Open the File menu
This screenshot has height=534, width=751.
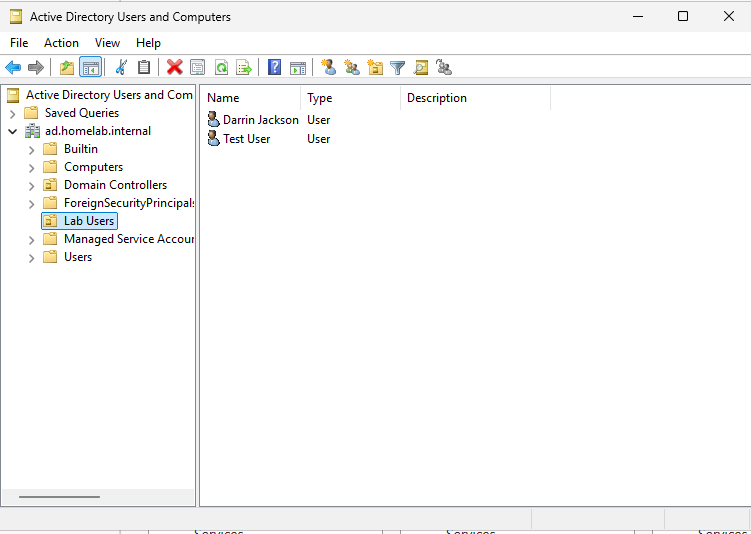pos(19,43)
